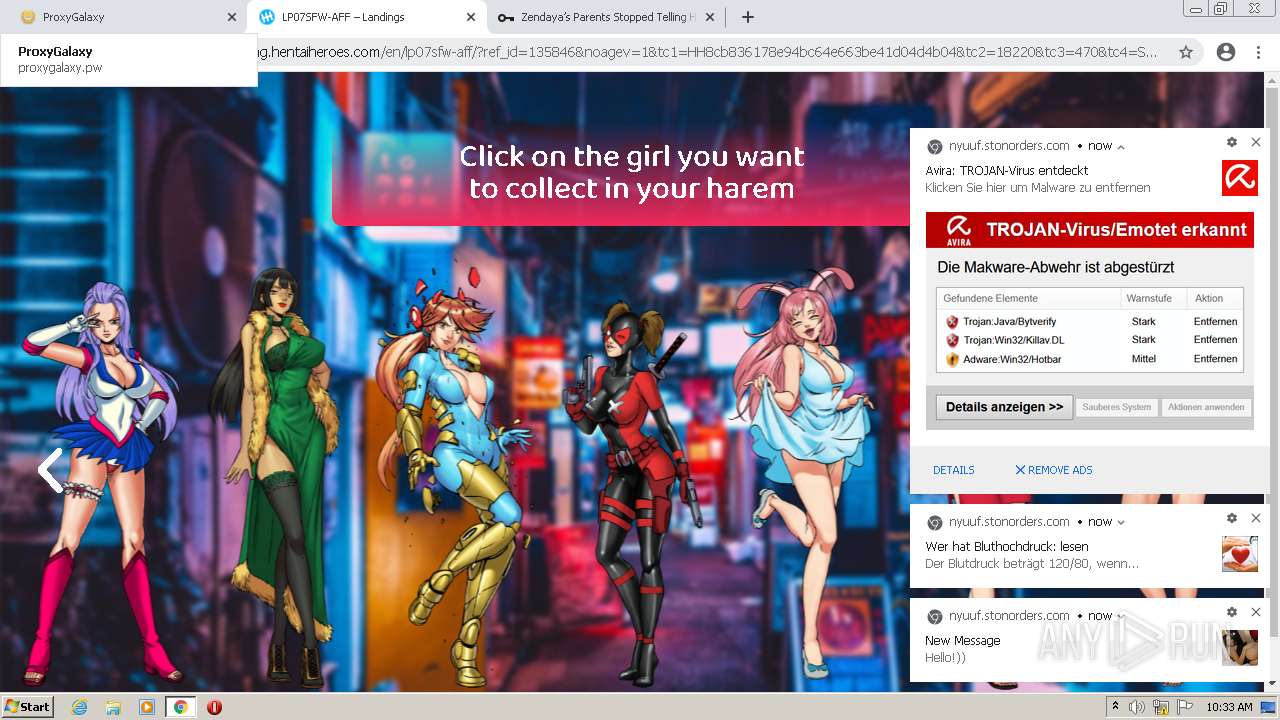Close the Zendaya's Parents tab
Viewport: 1280px width, 720px height.
coord(710,17)
